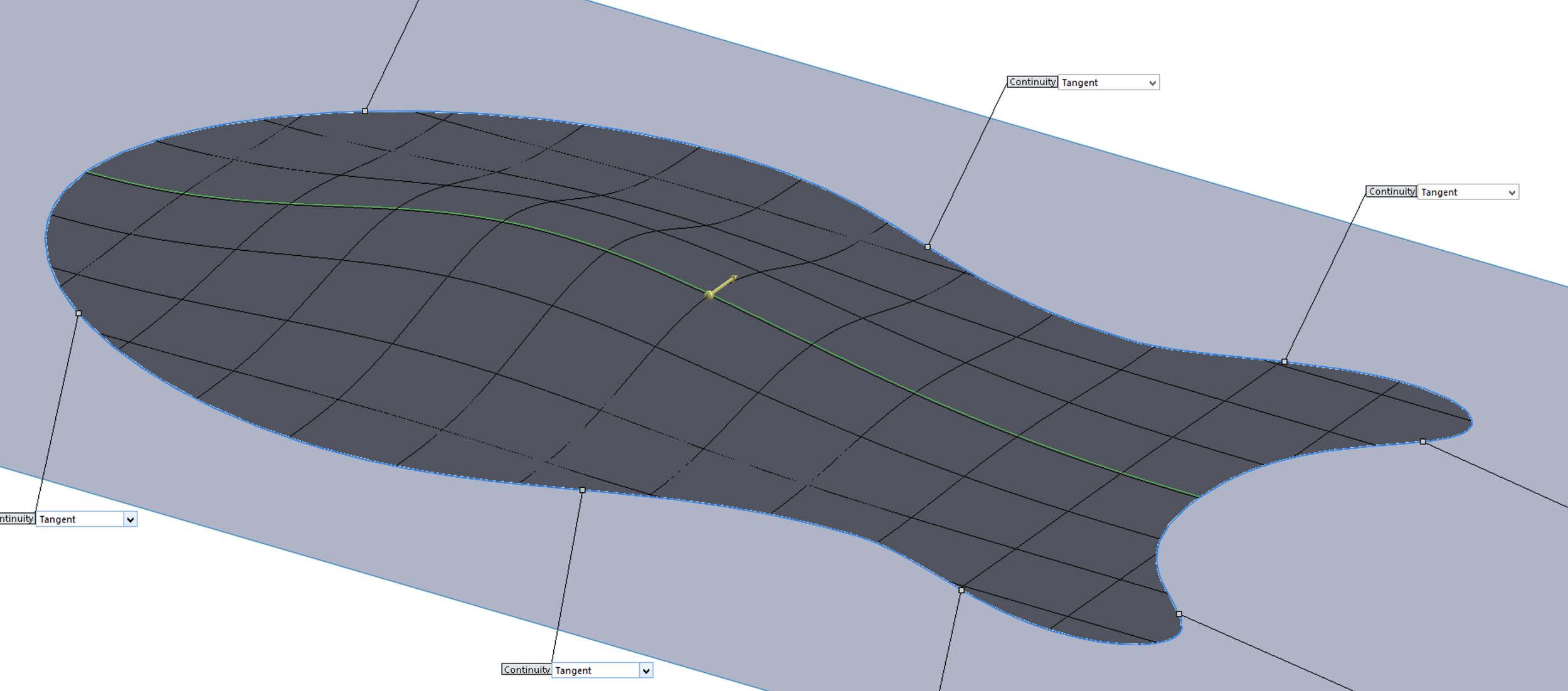Click edge handle linked to bottom-center callout

tap(582, 490)
